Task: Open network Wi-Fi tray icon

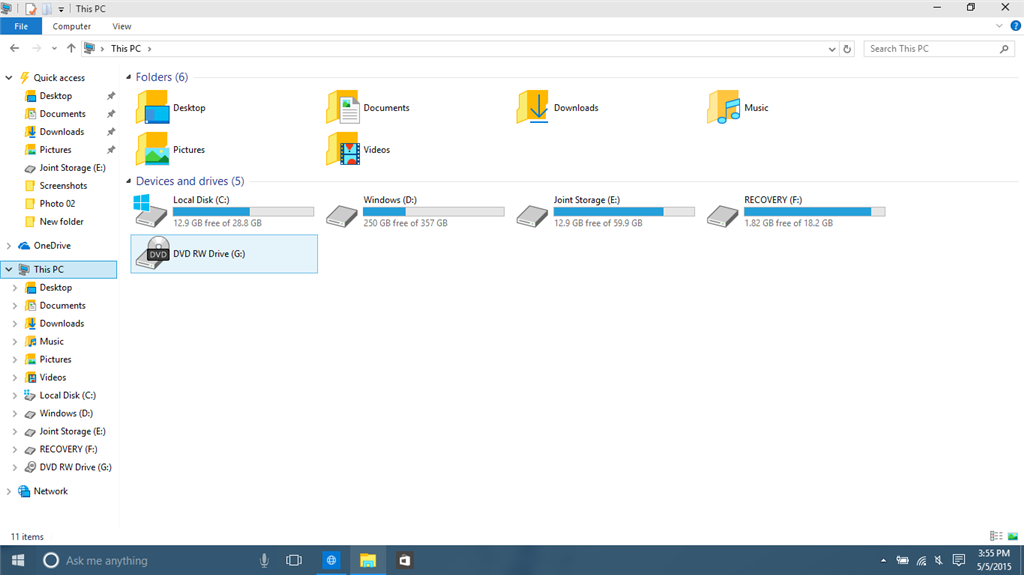Action: click(921, 560)
